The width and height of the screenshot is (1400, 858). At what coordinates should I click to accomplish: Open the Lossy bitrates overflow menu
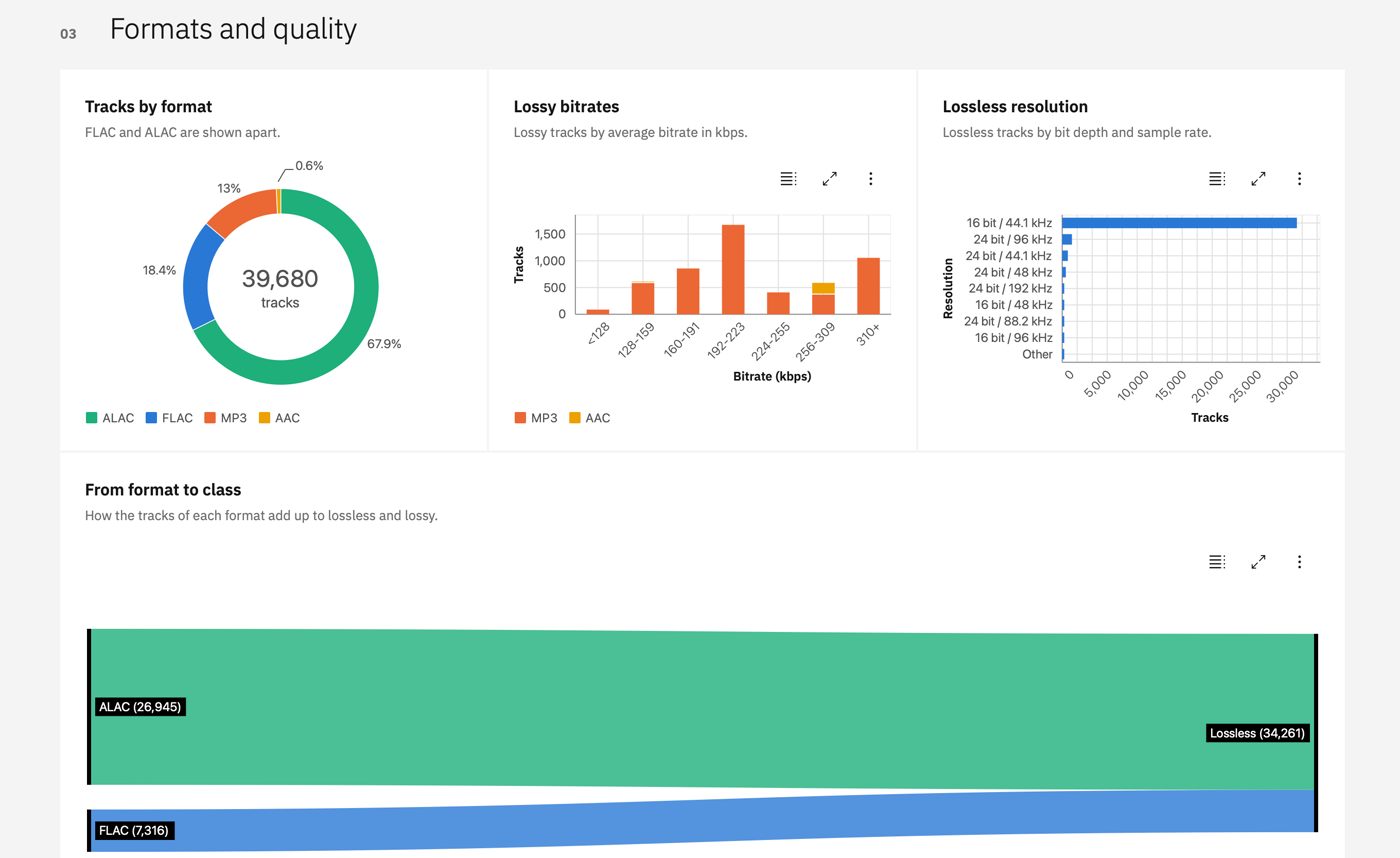point(870,179)
